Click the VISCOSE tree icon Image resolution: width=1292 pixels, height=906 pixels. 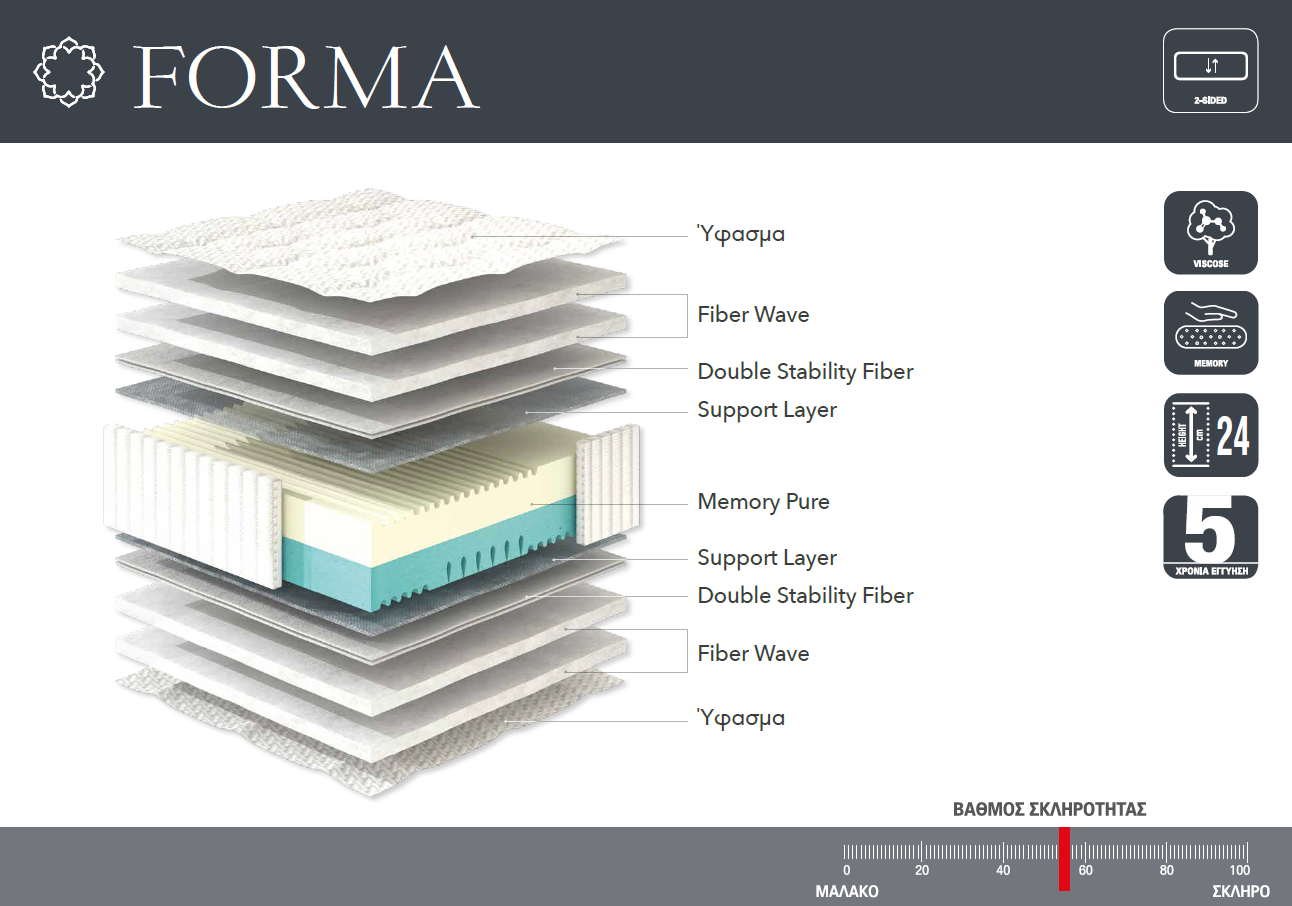(x=1211, y=233)
